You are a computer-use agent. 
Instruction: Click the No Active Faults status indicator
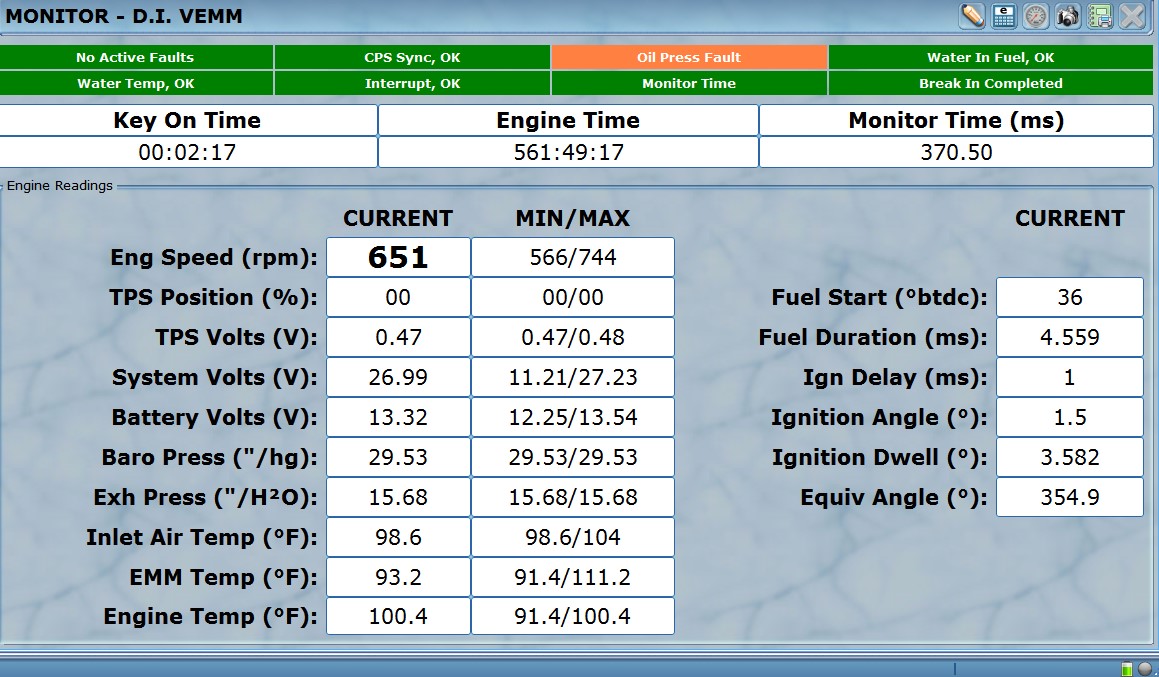(135, 58)
